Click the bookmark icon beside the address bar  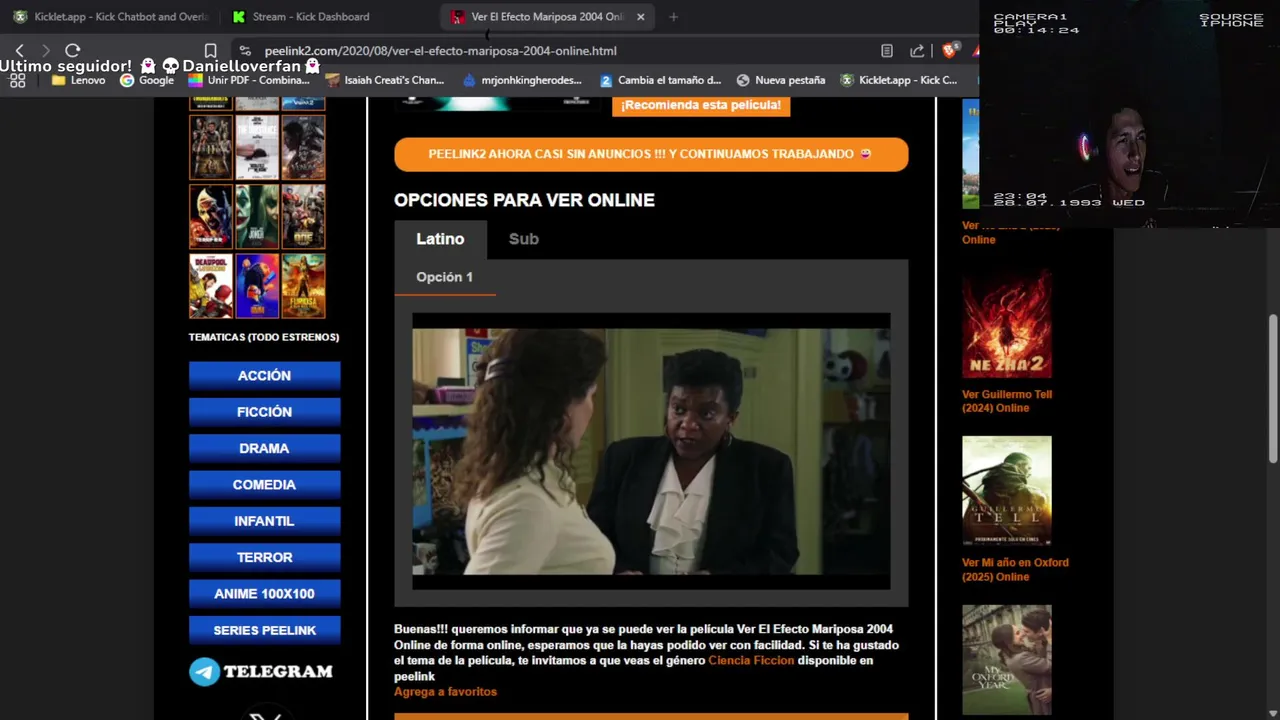tap(210, 51)
